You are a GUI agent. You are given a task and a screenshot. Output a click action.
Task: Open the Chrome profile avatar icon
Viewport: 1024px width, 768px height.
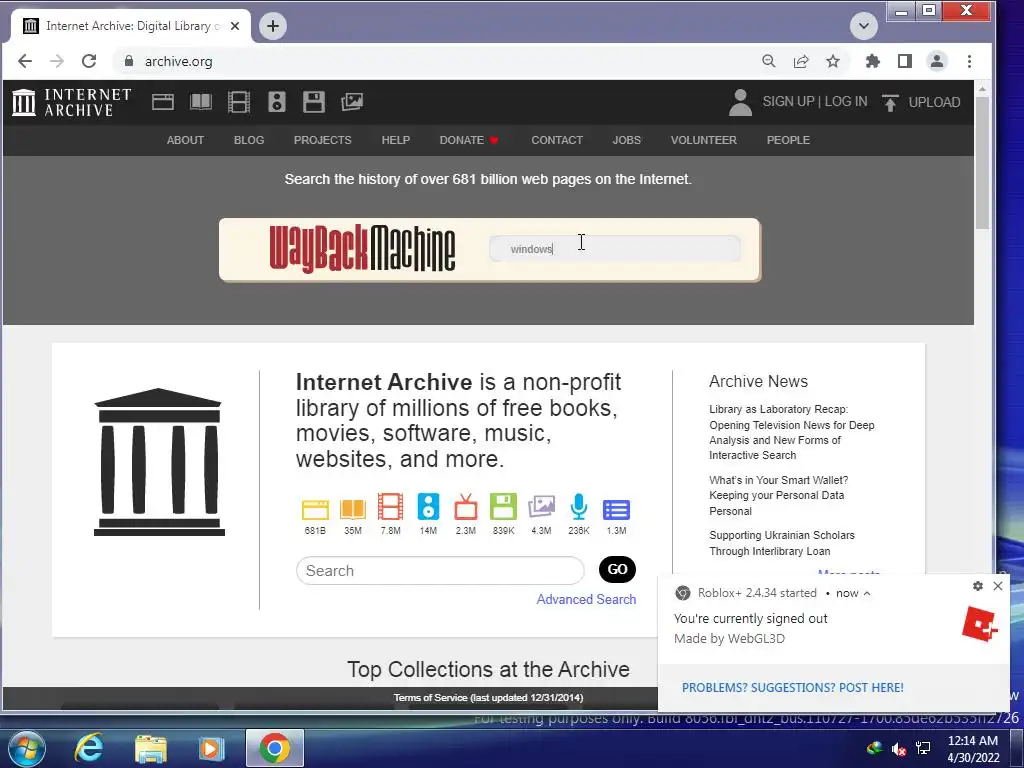coord(936,61)
